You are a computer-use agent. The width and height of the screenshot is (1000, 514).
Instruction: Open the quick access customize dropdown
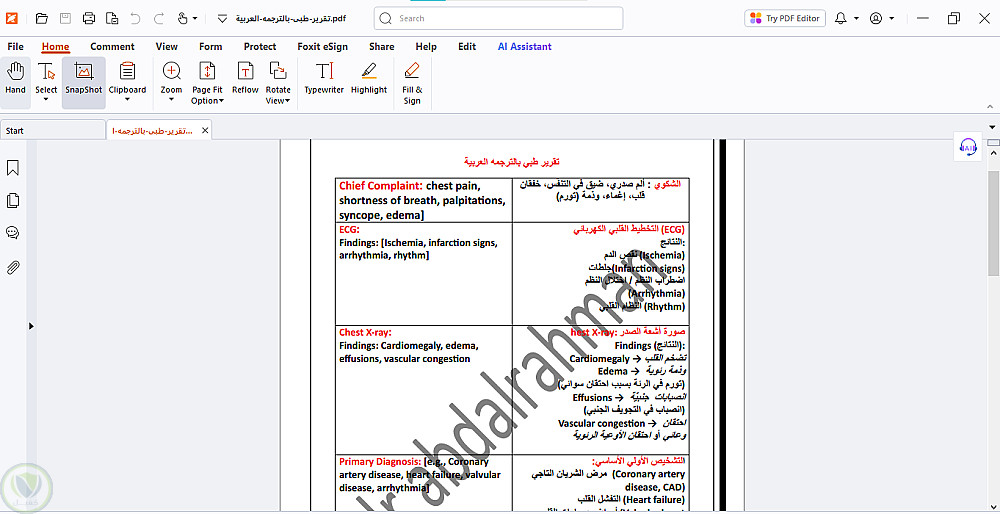click(222, 18)
